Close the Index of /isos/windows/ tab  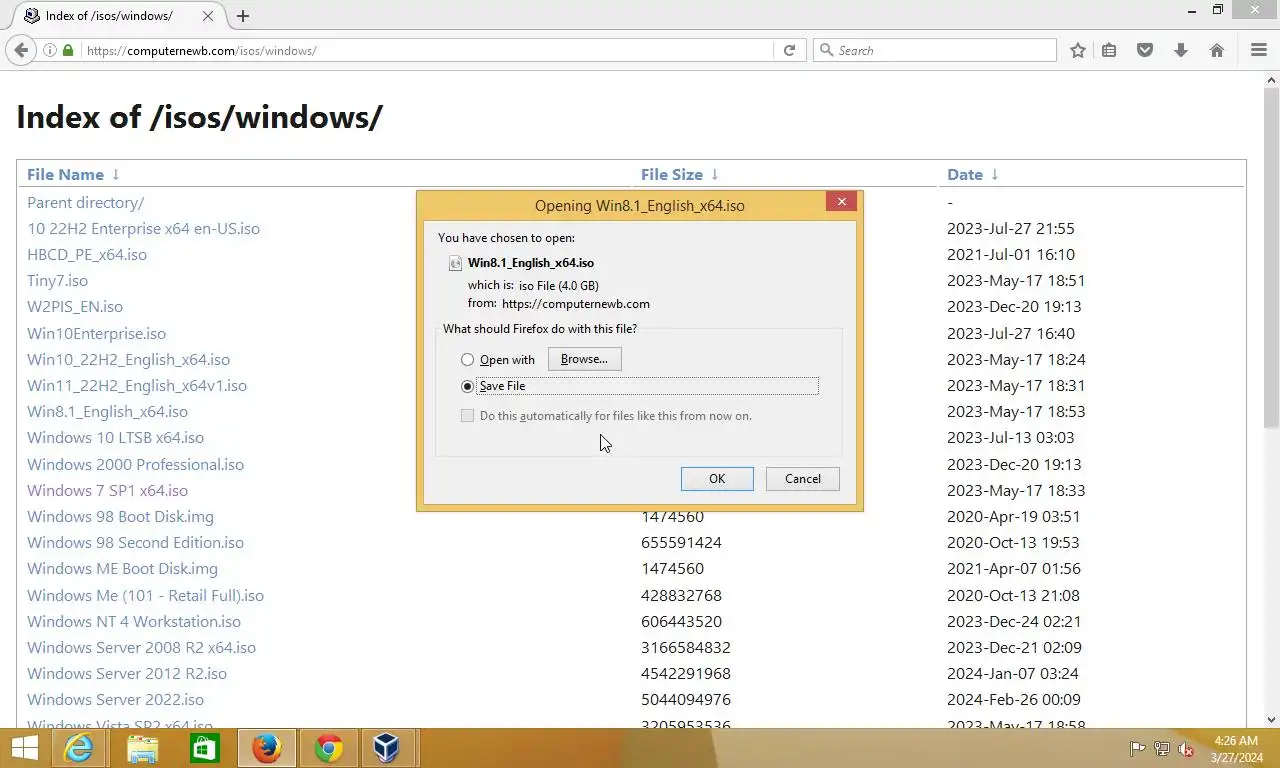[x=208, y=16]
